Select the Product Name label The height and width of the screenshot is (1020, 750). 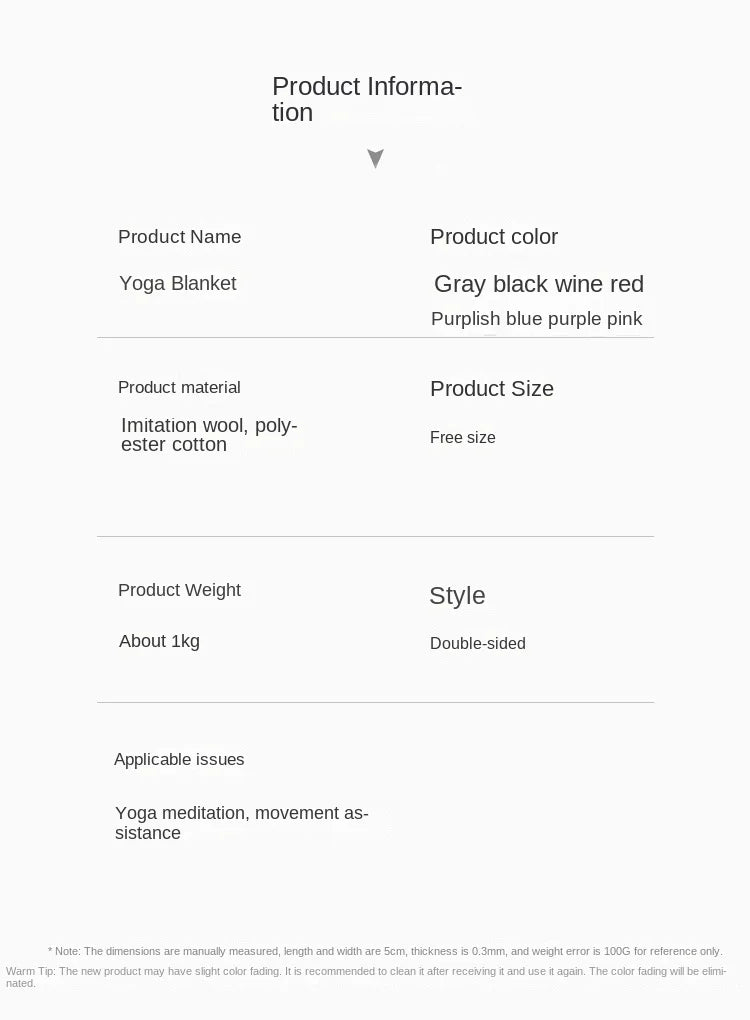(x=180, y=237)
